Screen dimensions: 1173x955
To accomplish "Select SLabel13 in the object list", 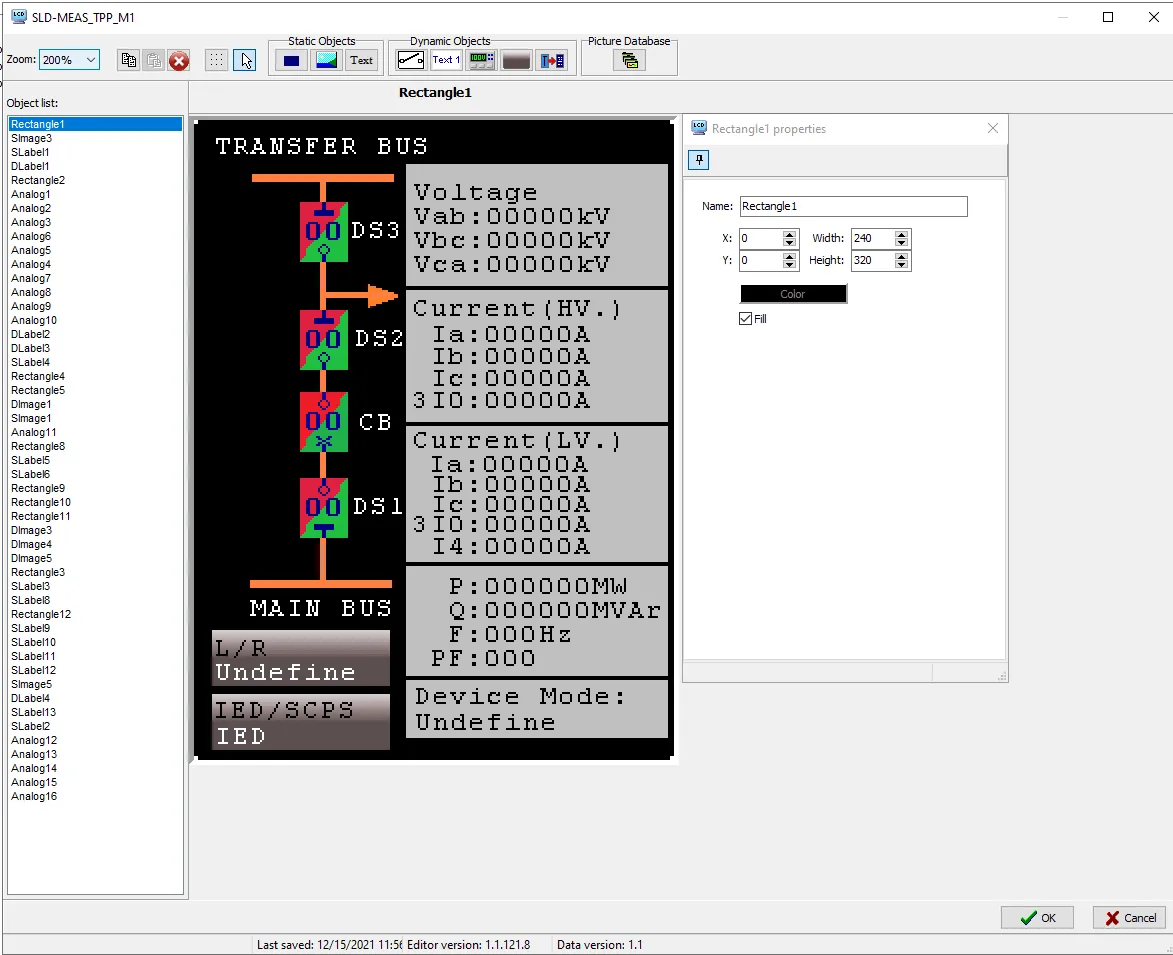I will (x=95, y=713).
